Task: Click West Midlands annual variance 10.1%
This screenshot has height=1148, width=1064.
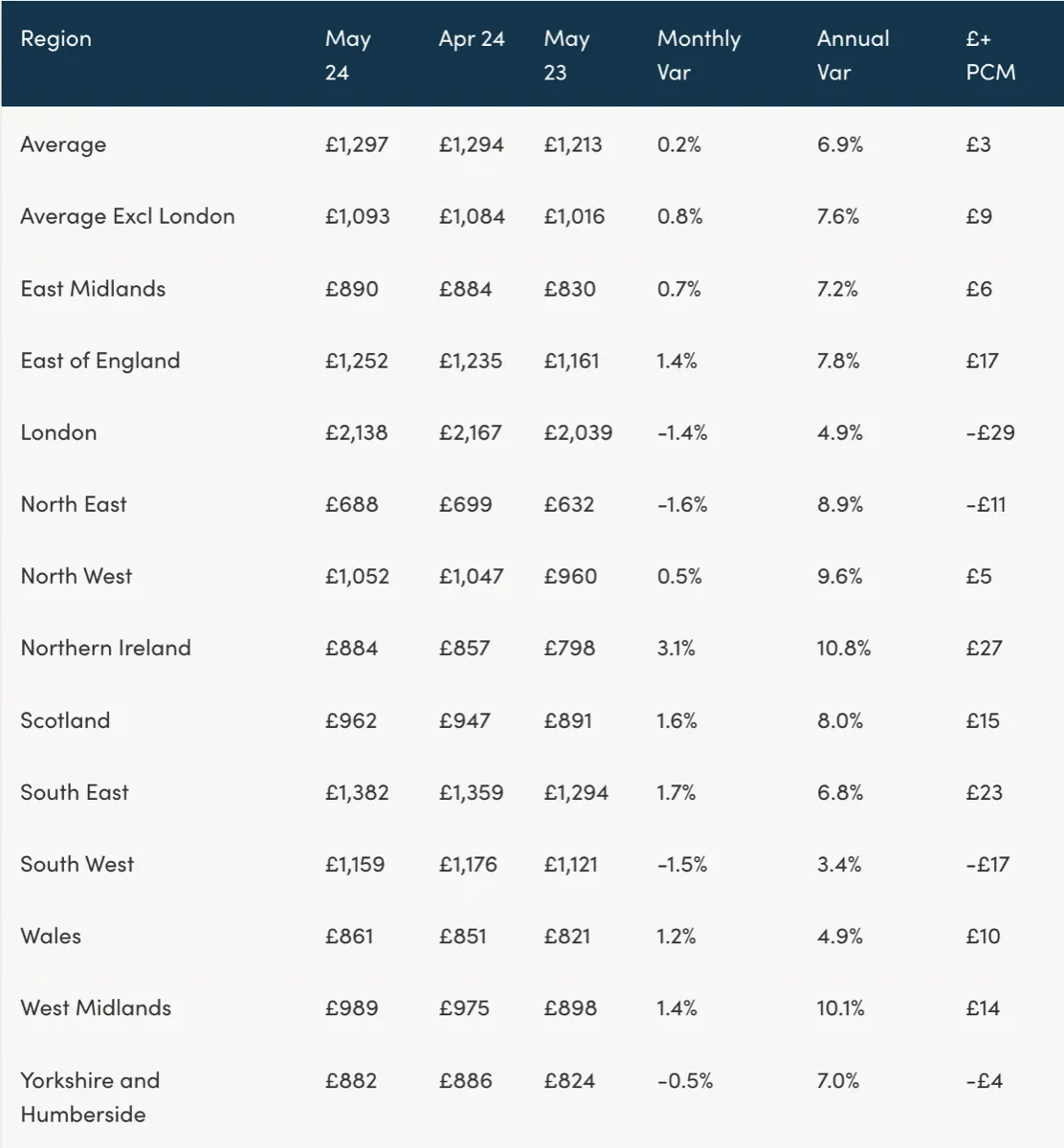Action: pos(840,1007)
